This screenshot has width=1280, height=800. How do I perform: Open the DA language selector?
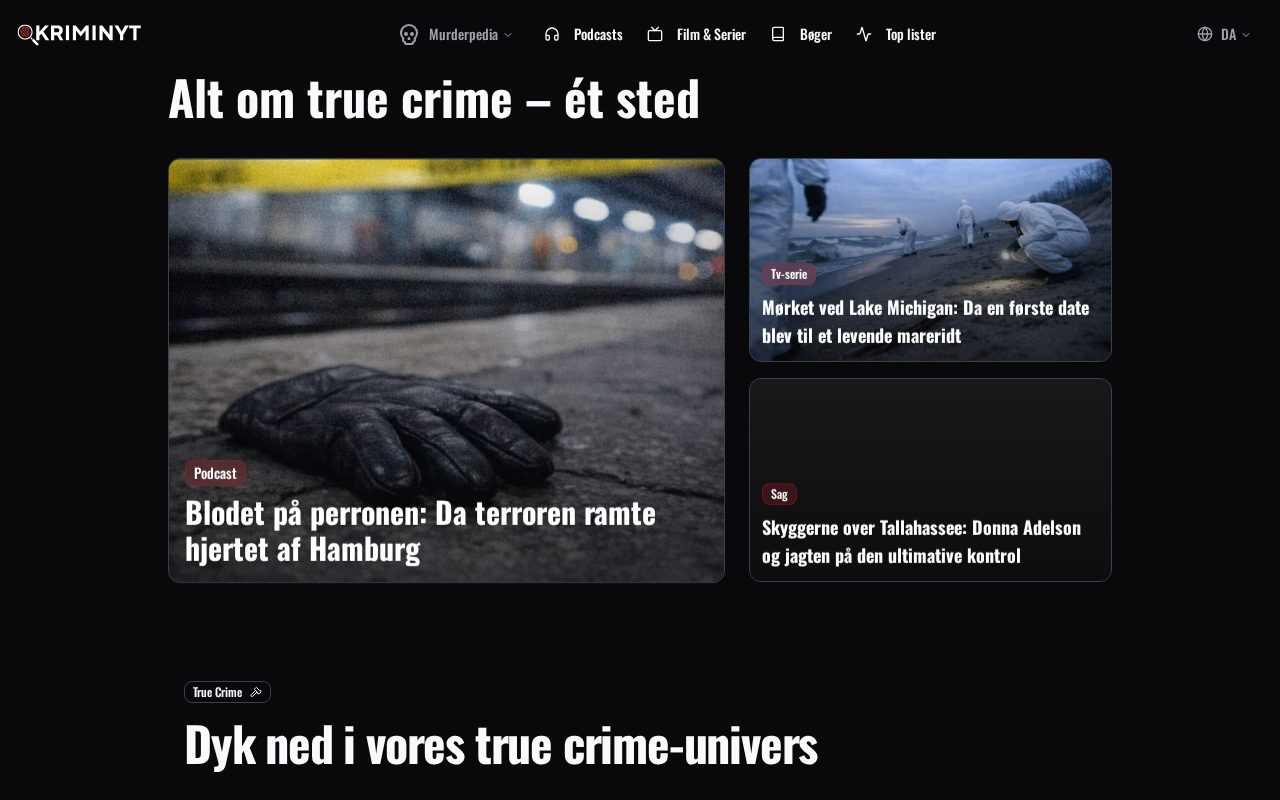pos(1225,34)
